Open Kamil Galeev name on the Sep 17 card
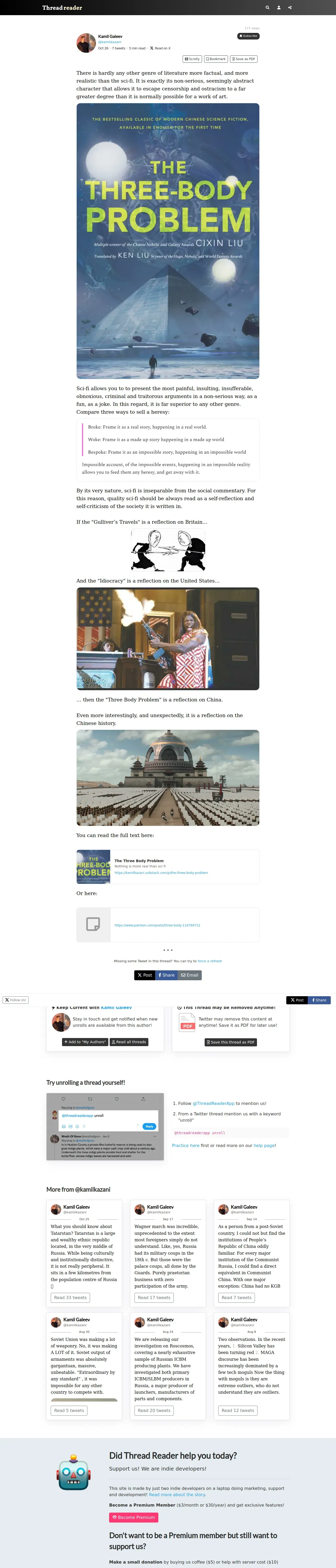The image size is (336, 1568). point(160,1207)
